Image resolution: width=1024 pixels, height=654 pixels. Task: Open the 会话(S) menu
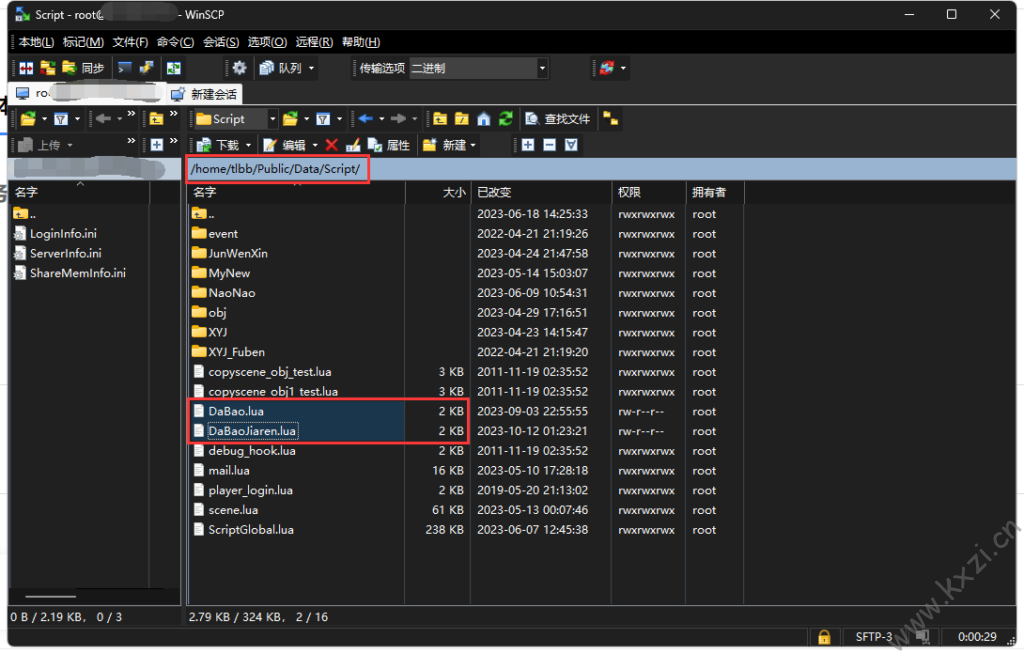(x=221, y=42)
